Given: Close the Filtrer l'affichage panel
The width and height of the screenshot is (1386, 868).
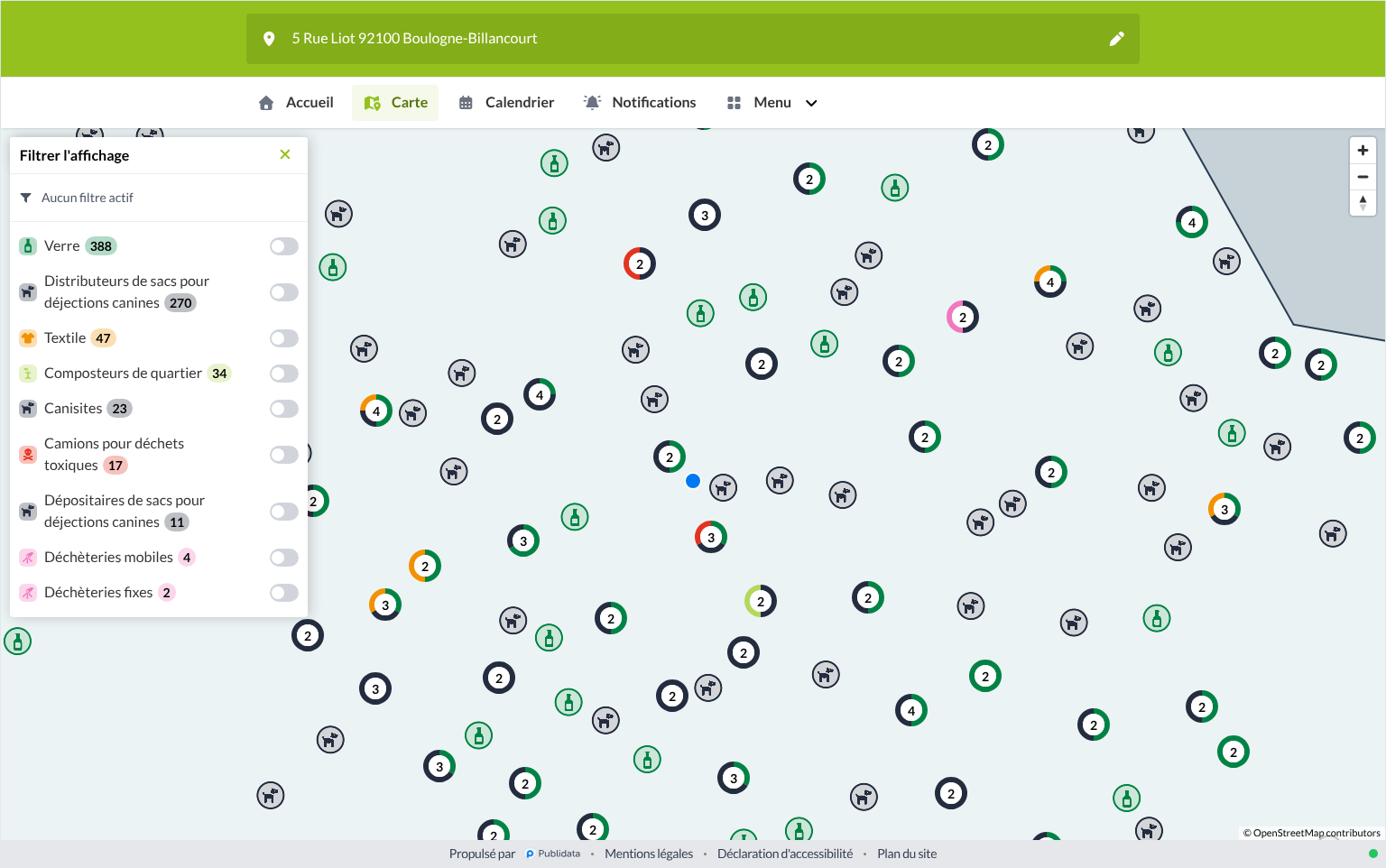Looking at the screenshot, I should [x=285, y=154].
